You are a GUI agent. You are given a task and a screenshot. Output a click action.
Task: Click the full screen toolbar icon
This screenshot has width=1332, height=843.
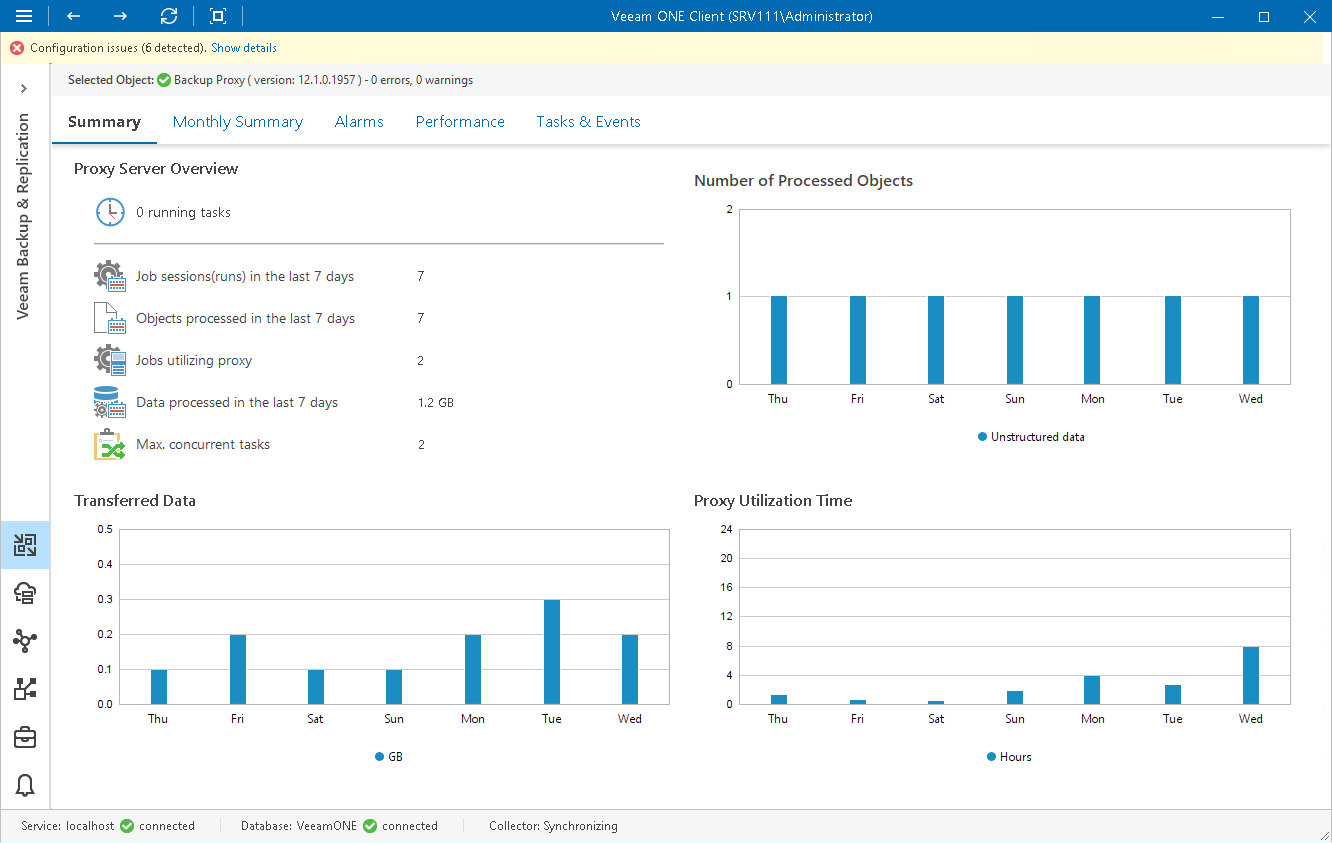point(216,16)
